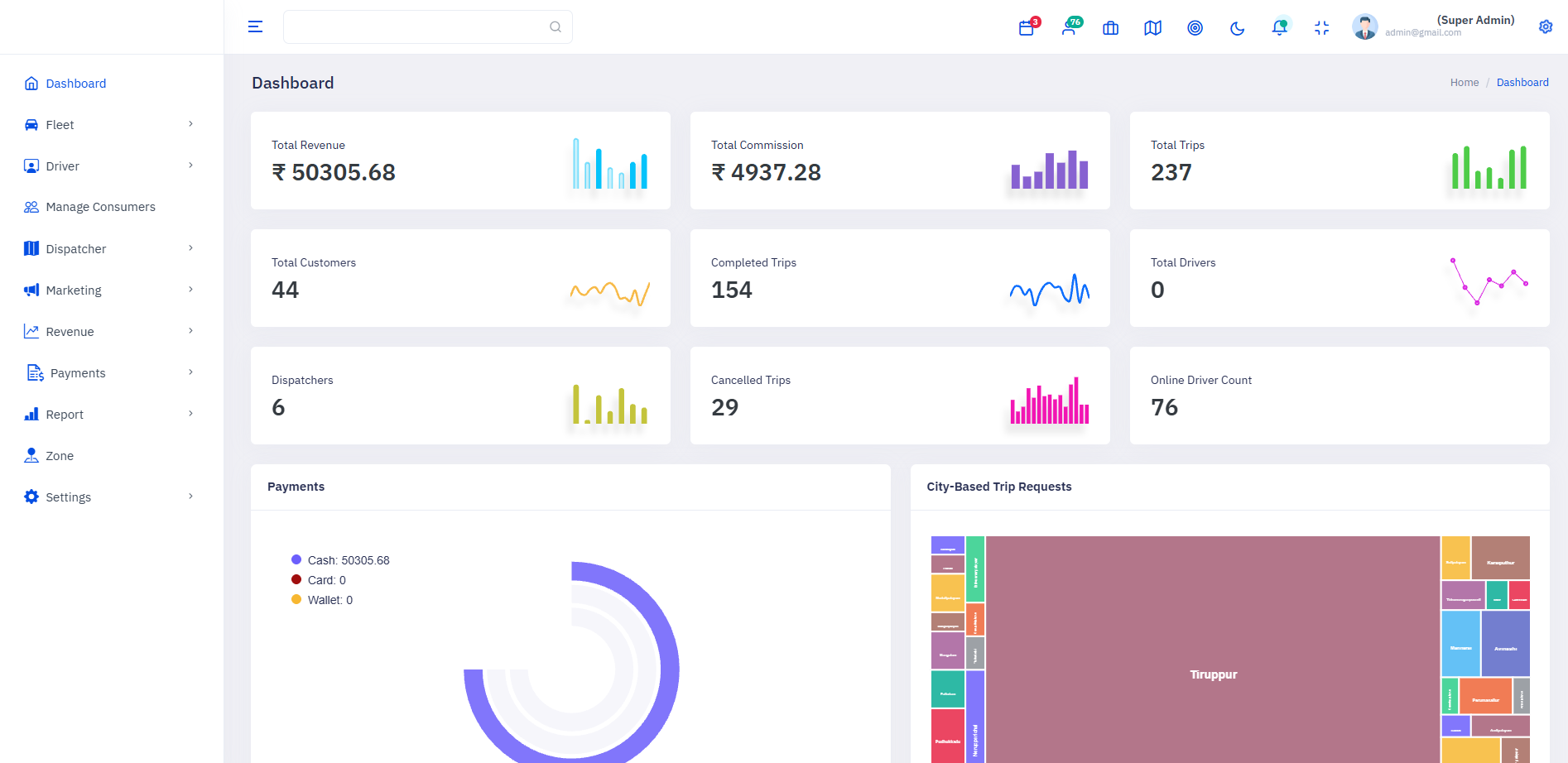Toggle the sidebar with the hamburger menu icon
This screenshot has width=1568, height=763.
click(x=255, y=27)
